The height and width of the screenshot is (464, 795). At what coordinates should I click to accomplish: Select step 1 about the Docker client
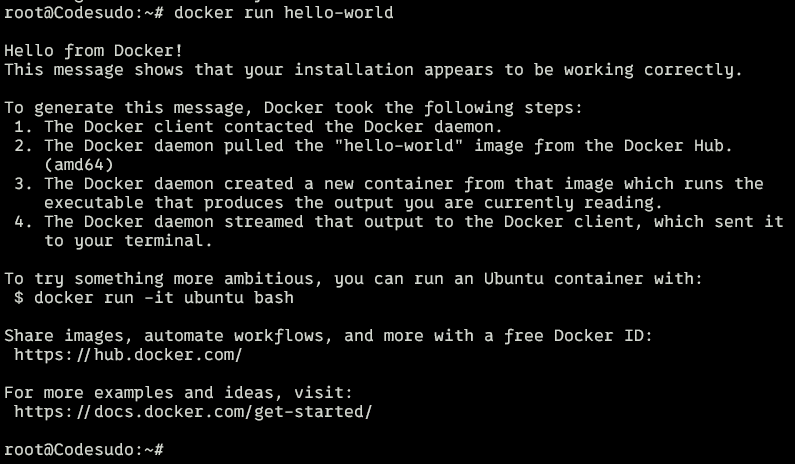273,127
